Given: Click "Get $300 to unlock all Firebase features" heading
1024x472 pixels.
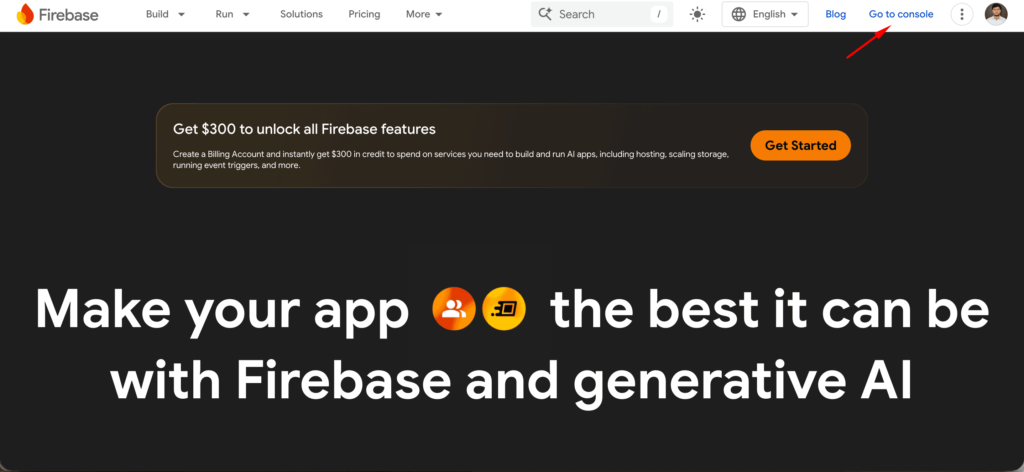Looking at the screenshot, I should click(x=304, y=129).
